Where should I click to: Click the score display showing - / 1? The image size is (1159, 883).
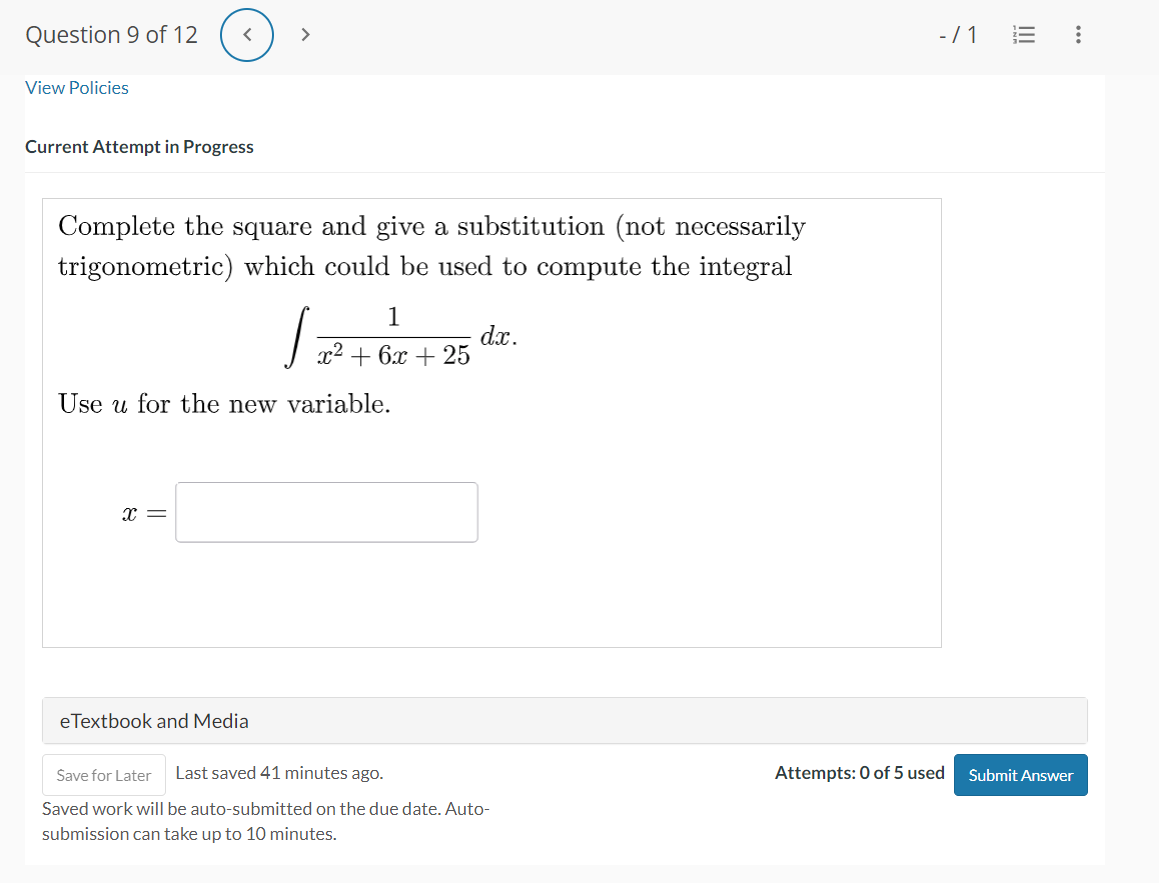[957, 34]
